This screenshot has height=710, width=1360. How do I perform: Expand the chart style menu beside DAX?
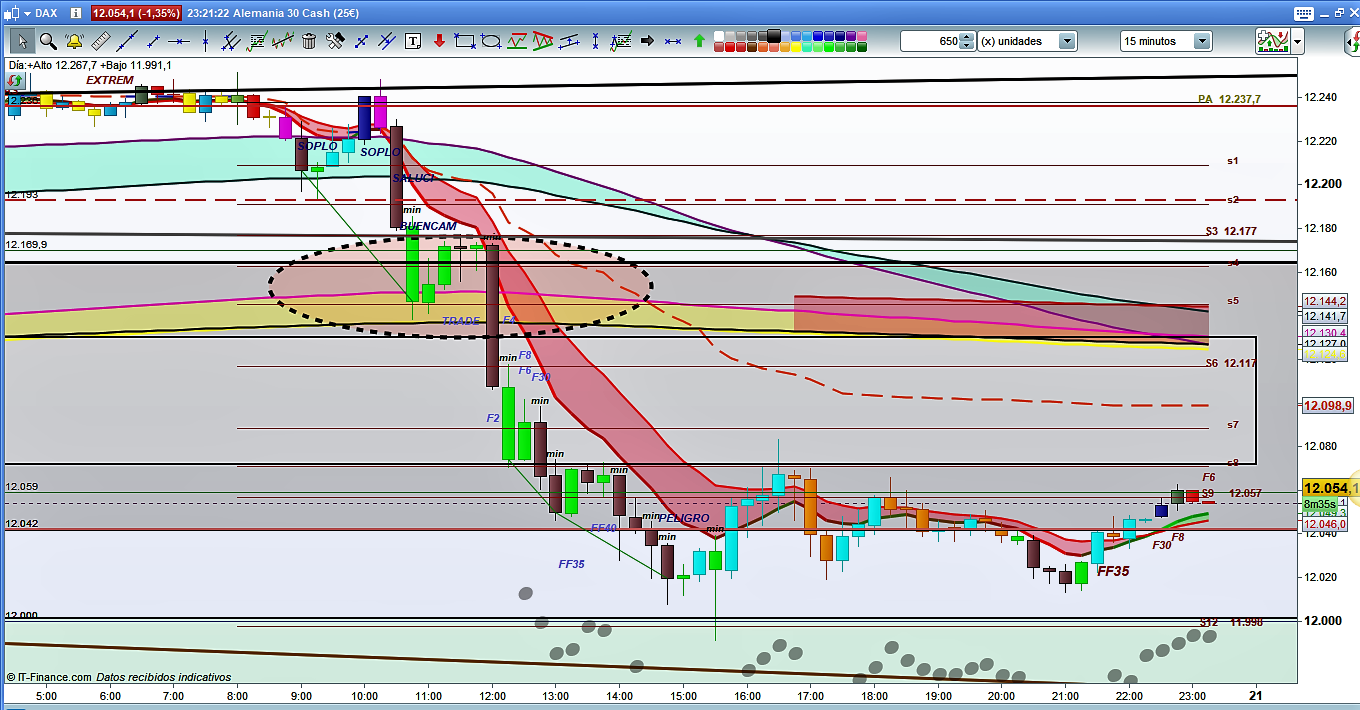pyautogui.click(x=25, y=13)
